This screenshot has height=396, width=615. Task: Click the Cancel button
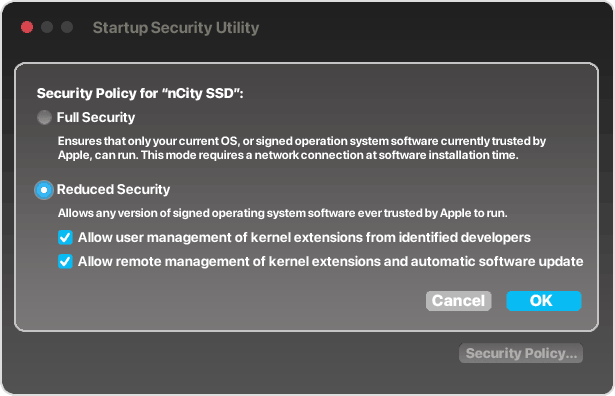click(459, 301)
